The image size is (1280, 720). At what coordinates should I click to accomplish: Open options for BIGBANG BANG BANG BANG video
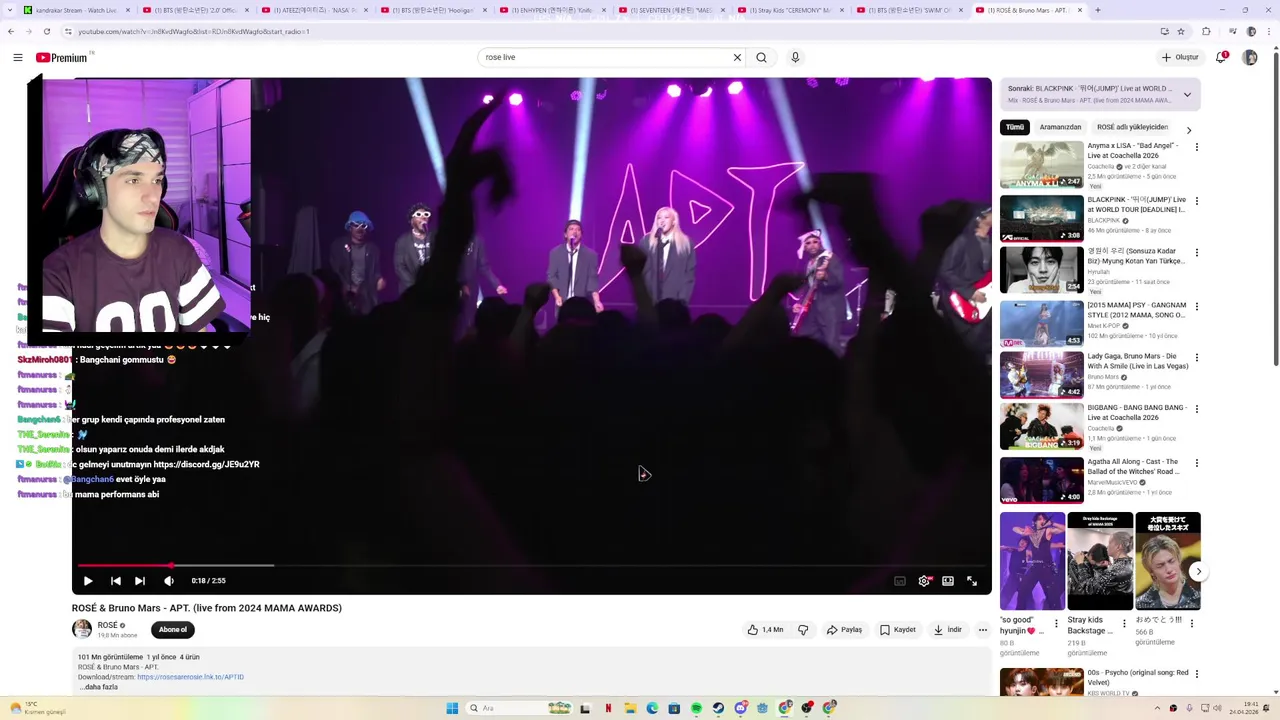point(1196,409)
